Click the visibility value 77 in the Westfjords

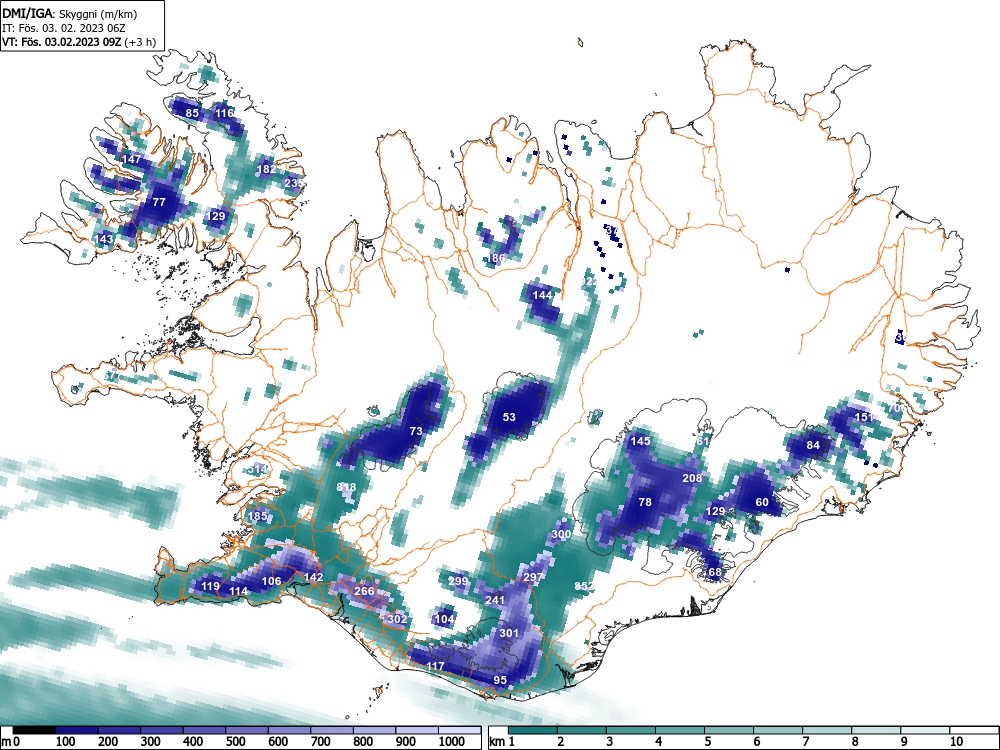click(159, 202)
